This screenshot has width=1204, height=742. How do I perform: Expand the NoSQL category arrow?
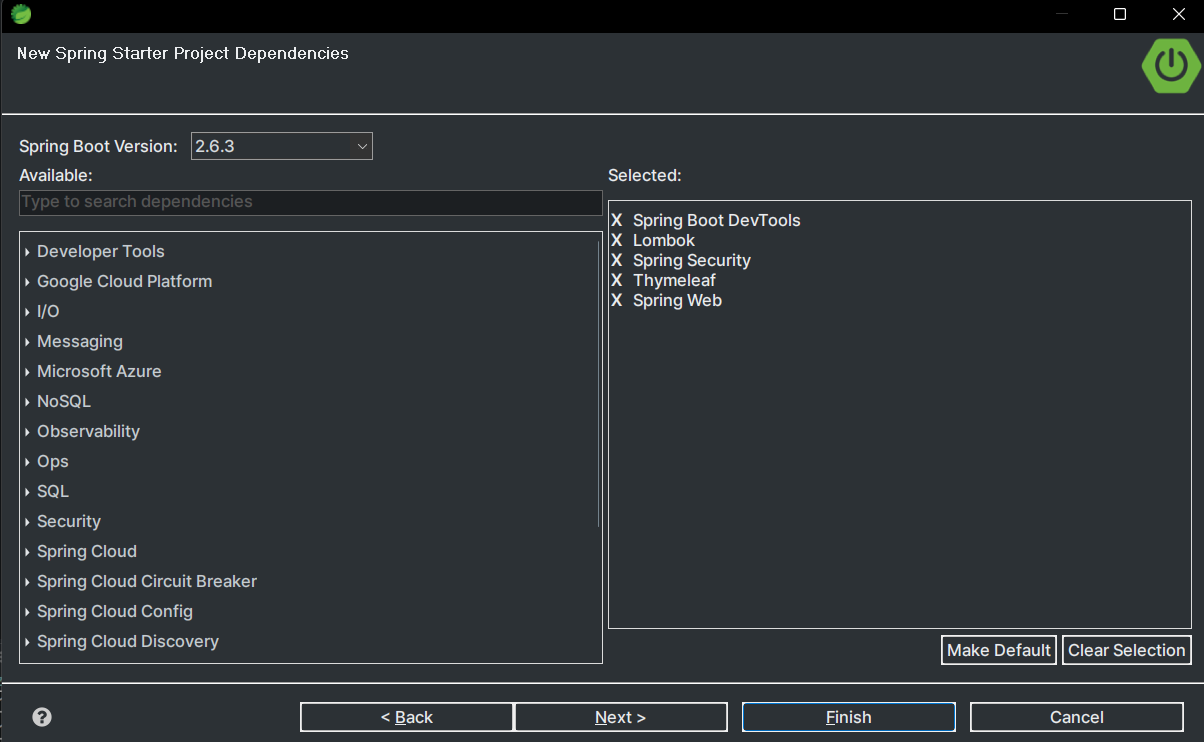tap(28, 402)
